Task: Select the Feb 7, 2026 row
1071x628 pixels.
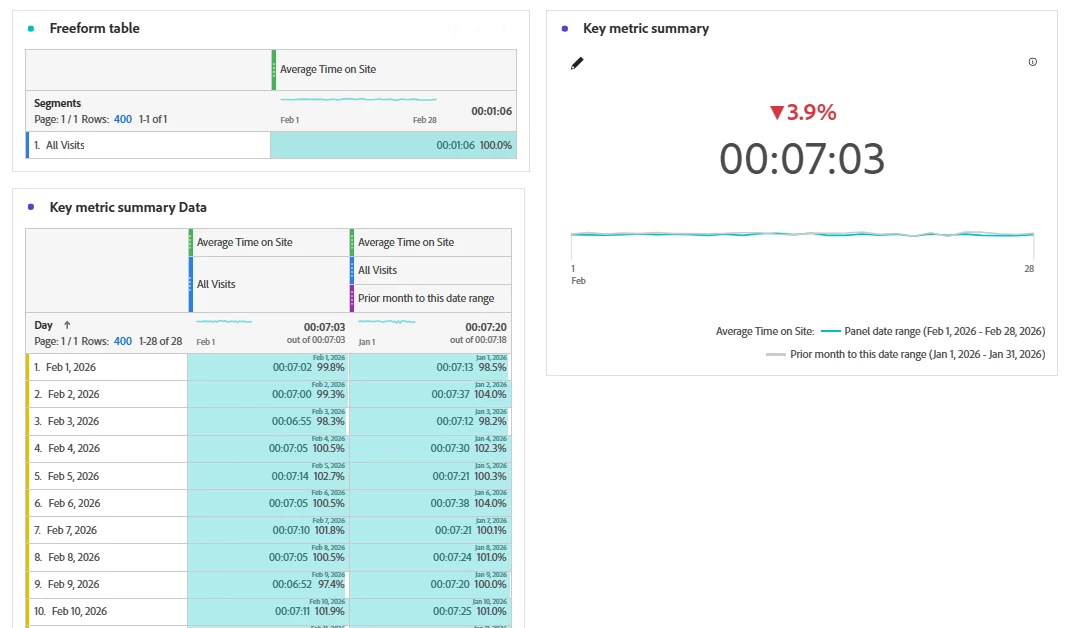Action: pyautogui.click(x=107, y=530)
